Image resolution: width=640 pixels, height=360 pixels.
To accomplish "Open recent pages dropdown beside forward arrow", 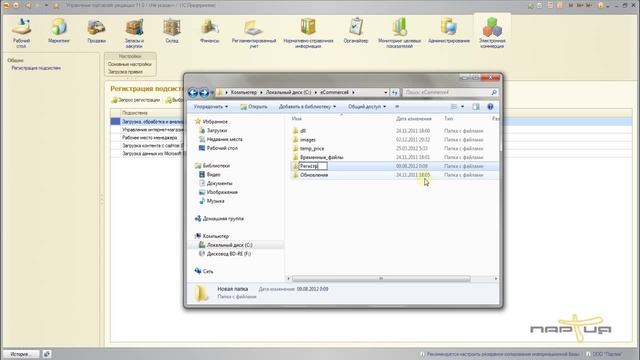I will (x=211, y=93).
